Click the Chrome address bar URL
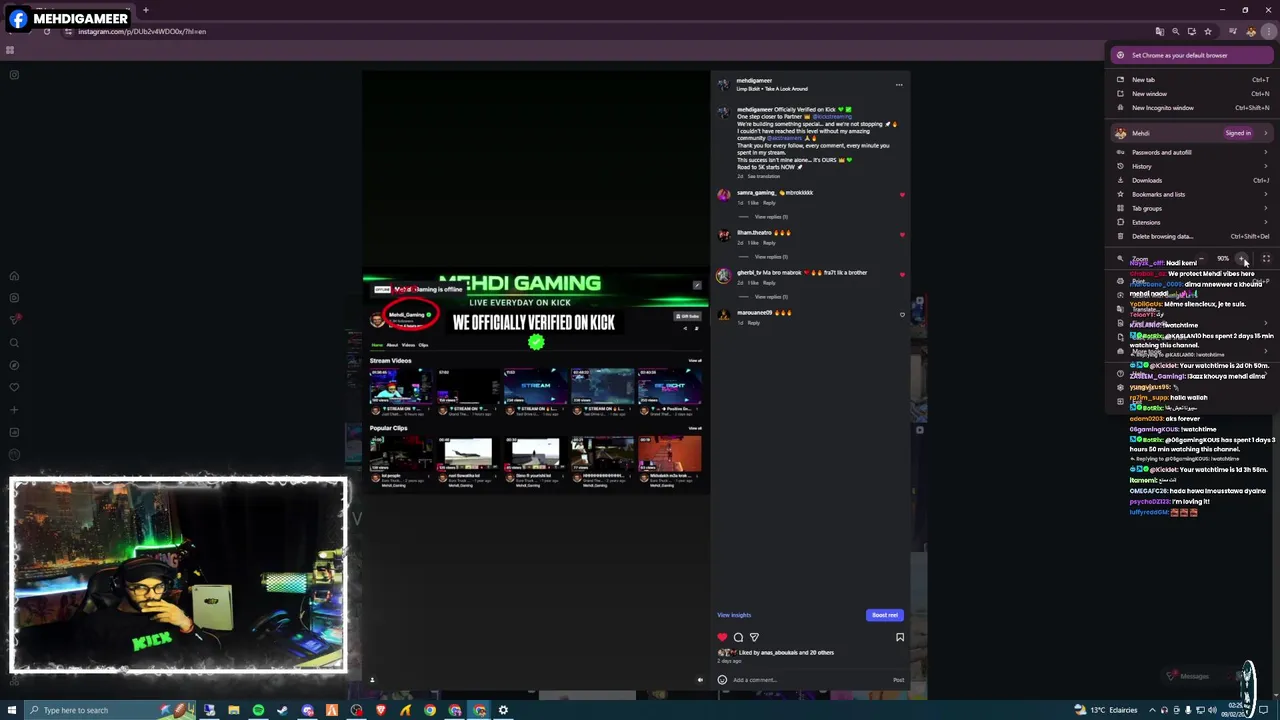Image resolution: width=1280 pixels, height=720 pixels. click(x=142, y=31)
